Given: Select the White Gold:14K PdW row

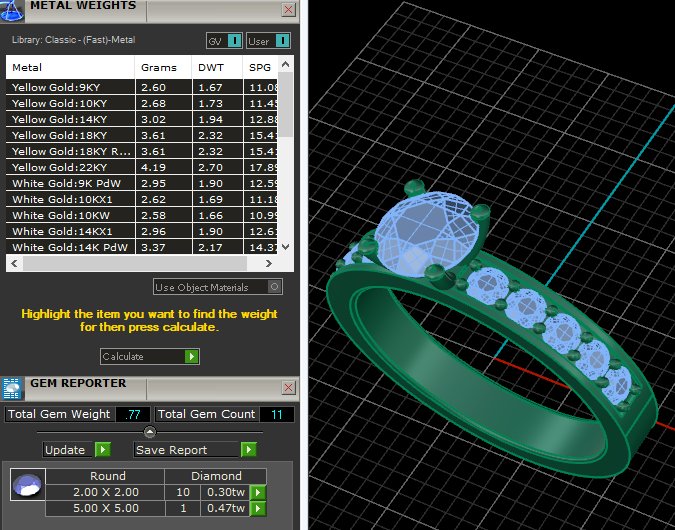Looking at the screenshot, I should click(142, 247).
